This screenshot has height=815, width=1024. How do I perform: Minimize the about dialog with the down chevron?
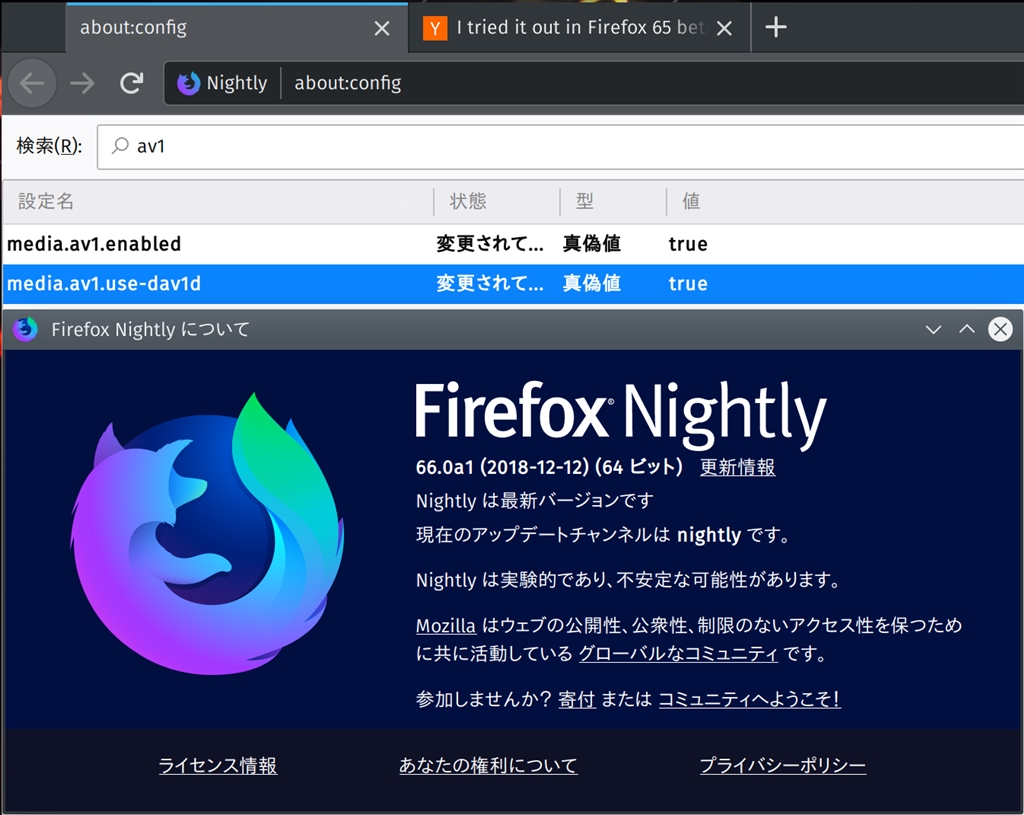point(933,330)
